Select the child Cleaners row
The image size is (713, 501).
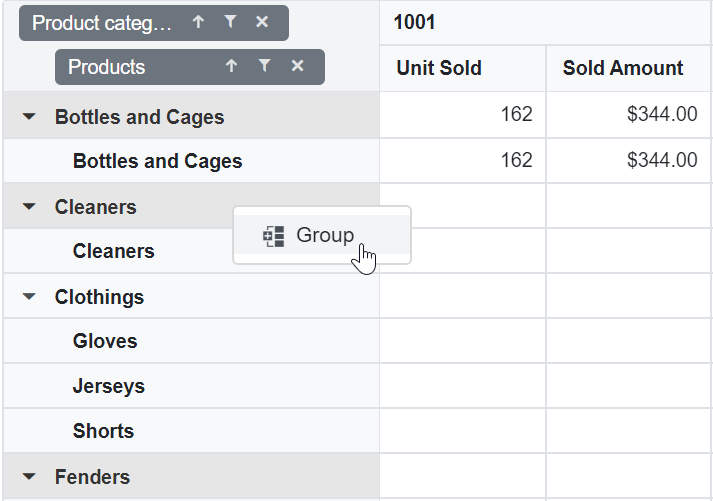pos(191,251)
